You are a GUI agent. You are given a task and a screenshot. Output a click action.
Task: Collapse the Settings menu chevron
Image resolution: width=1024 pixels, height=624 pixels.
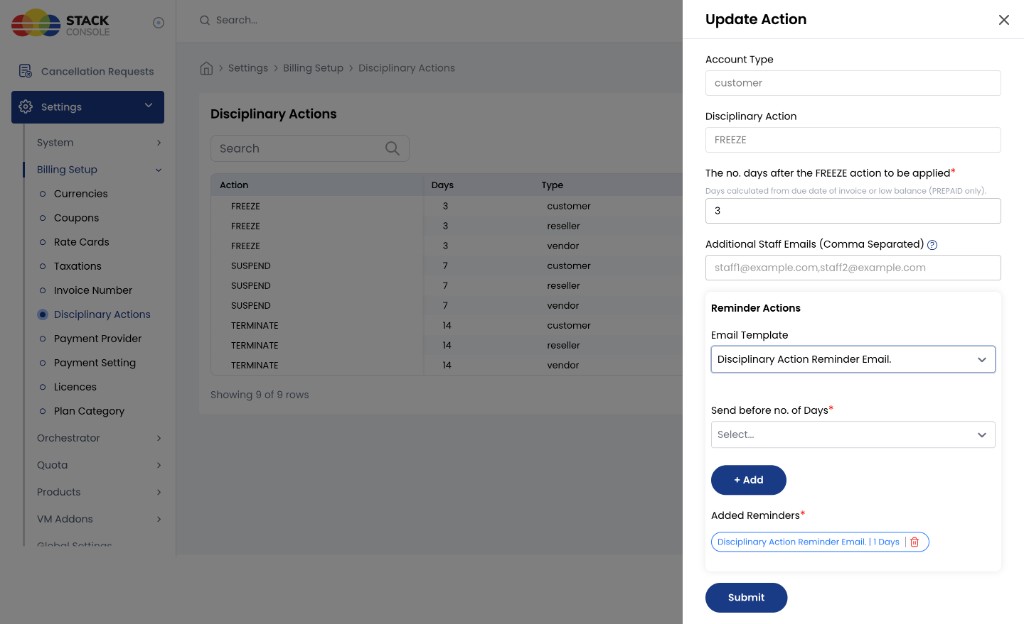coord(148,106)
